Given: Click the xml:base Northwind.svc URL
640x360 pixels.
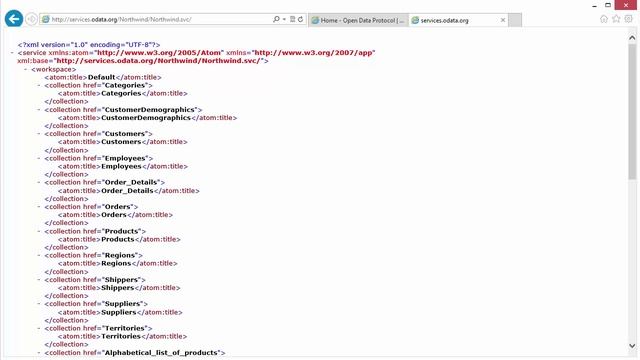Looking at the screenshot, I should click(x=158, y=61).
